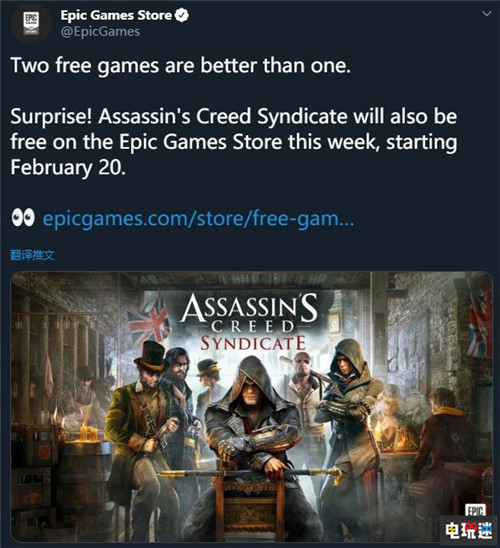The height and width of the screenshot is (548, 500).
Task: Open the Epic Games Store display name
Action: [116, 15]
